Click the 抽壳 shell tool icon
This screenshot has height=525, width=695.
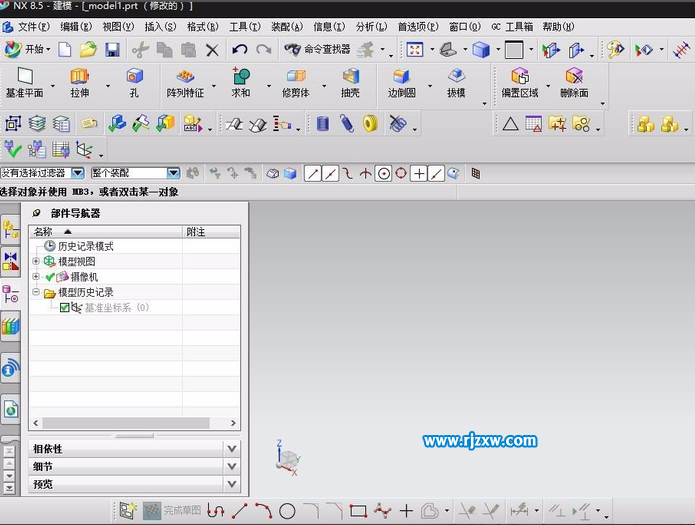coord(350,83)
